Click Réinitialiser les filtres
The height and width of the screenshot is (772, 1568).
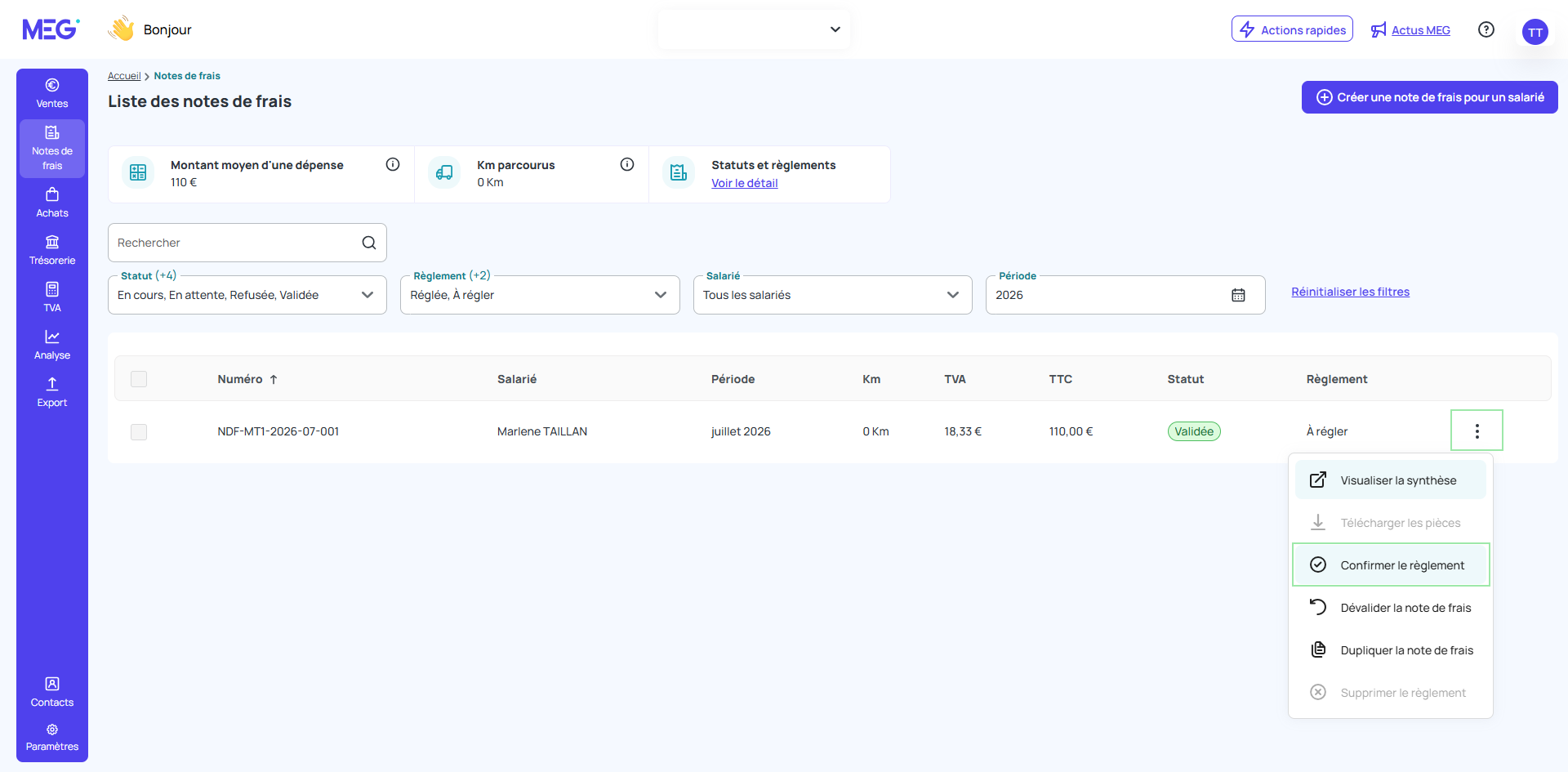pyautogui.click(x=1350, y=292)
